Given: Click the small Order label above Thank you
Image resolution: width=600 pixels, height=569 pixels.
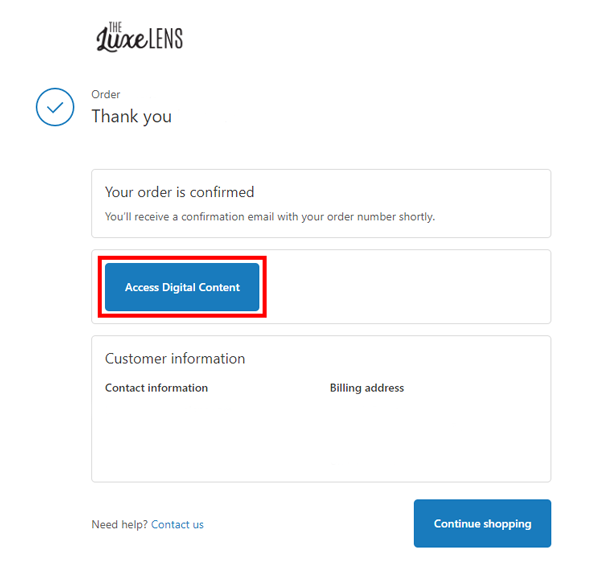Looking at the screenshot, I should pos(105,95).
